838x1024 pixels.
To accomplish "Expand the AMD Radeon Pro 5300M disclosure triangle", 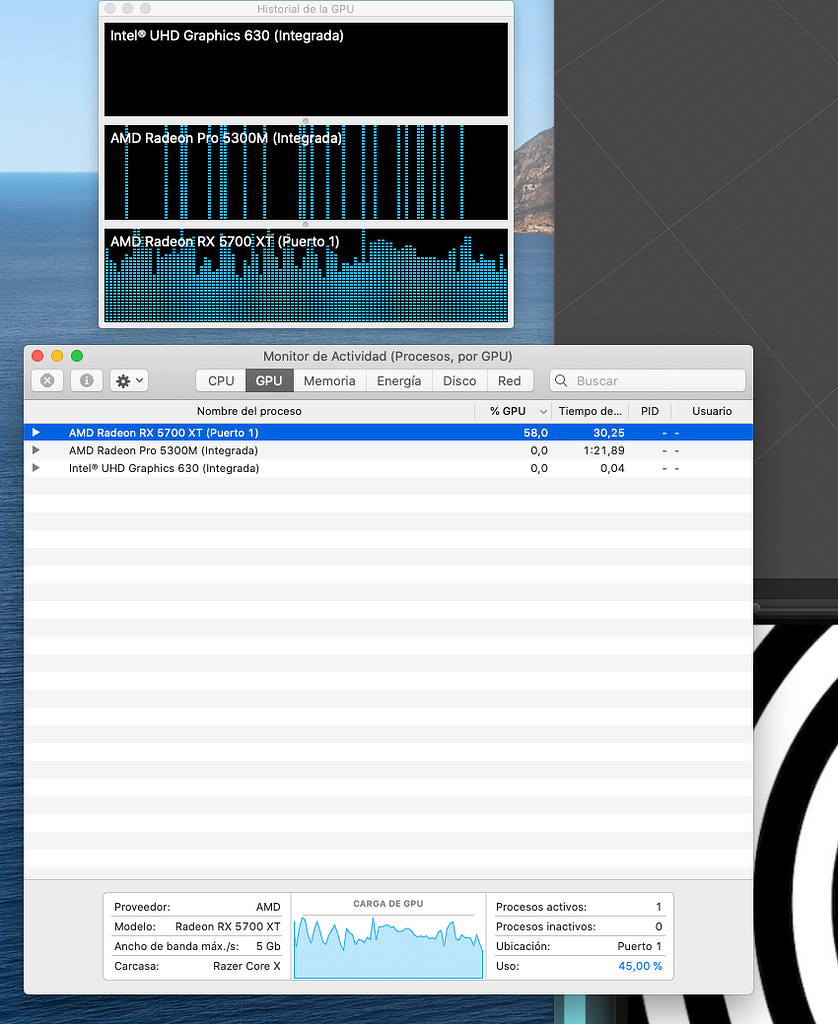I will [36, 450].
